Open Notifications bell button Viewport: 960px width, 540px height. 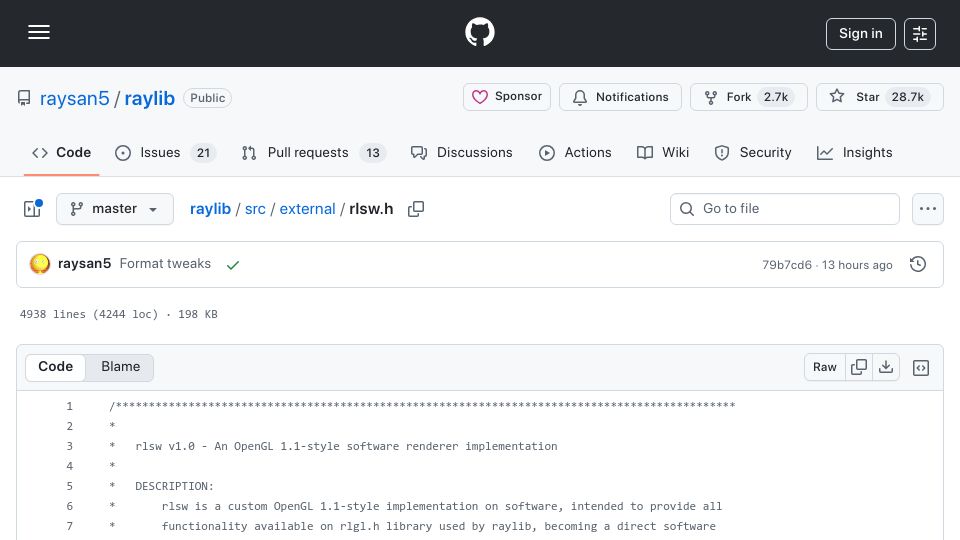pyautogui.click(x=620, y=97)
